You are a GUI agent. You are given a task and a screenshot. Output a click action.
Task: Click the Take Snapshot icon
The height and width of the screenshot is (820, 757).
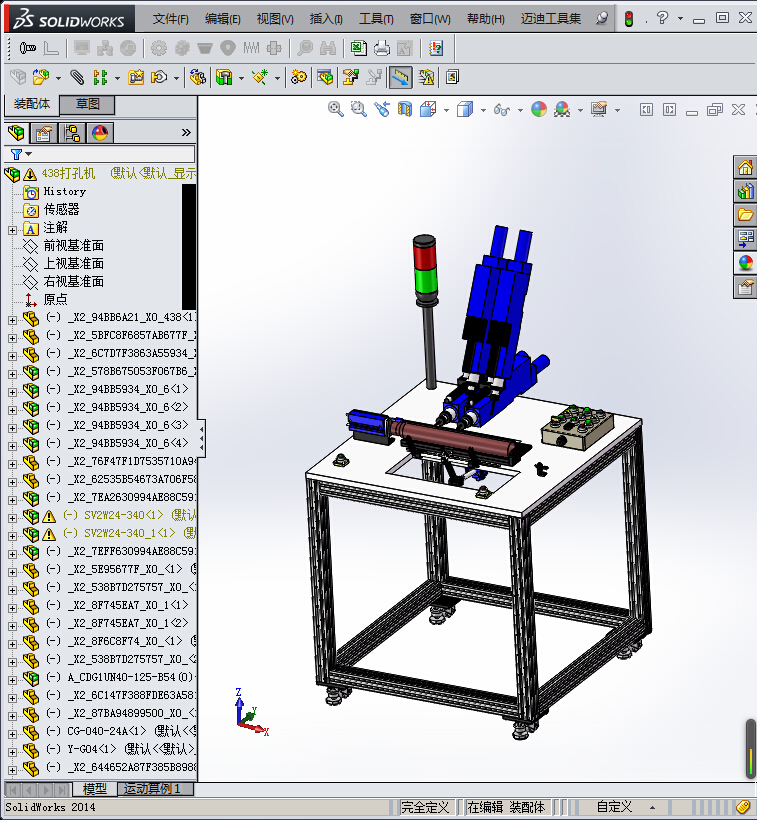pos(453,78)
